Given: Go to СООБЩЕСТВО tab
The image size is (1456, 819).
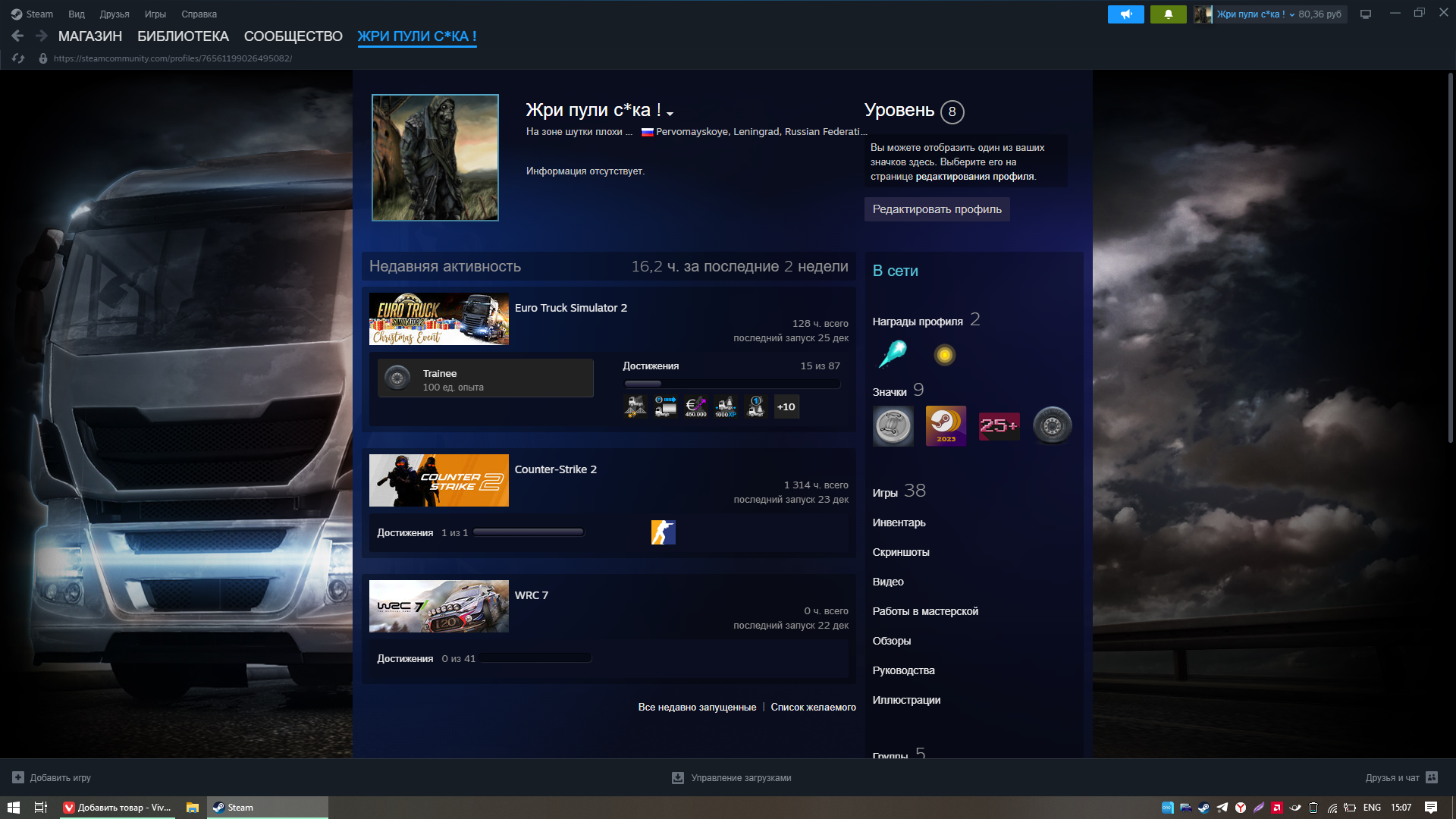Looking at the screenshot, I should point(293,36).
